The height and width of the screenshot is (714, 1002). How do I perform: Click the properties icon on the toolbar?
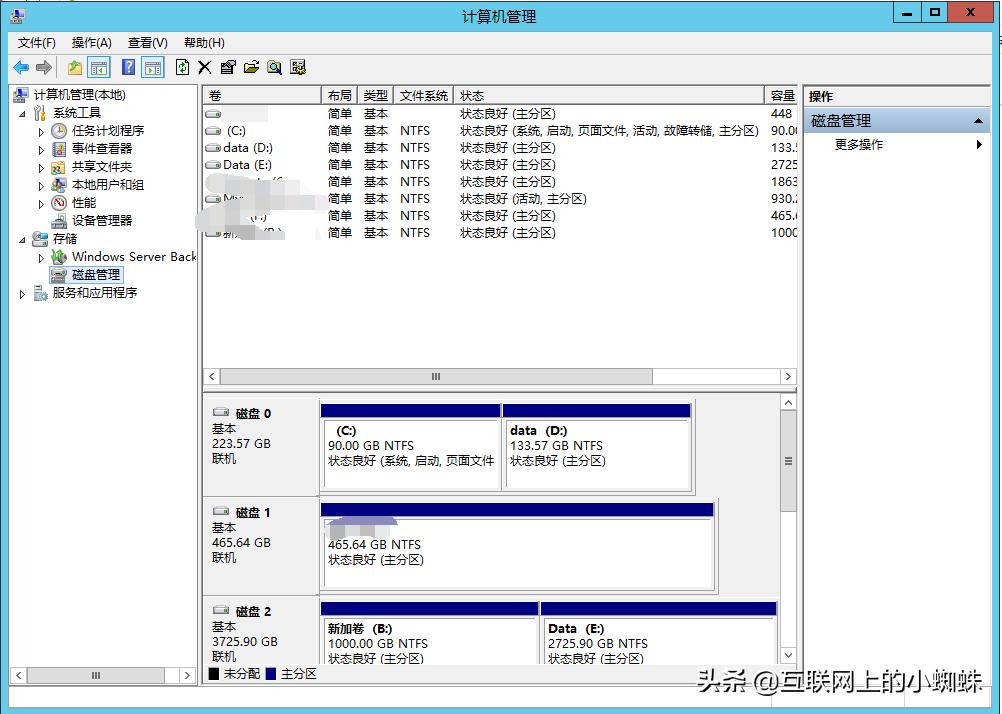point(229,67)
